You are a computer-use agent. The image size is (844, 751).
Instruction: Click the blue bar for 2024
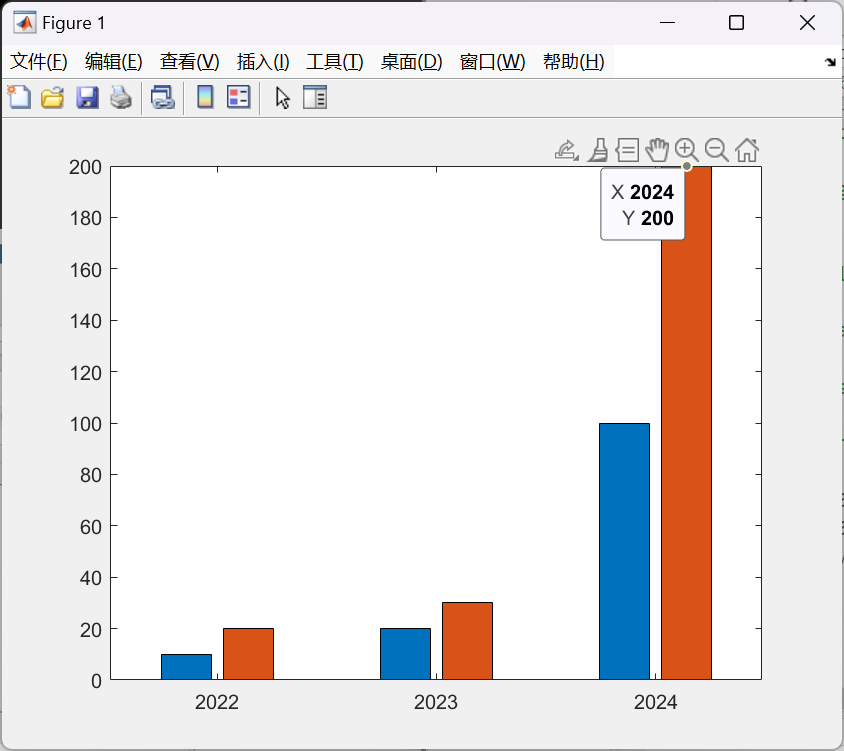624,550
